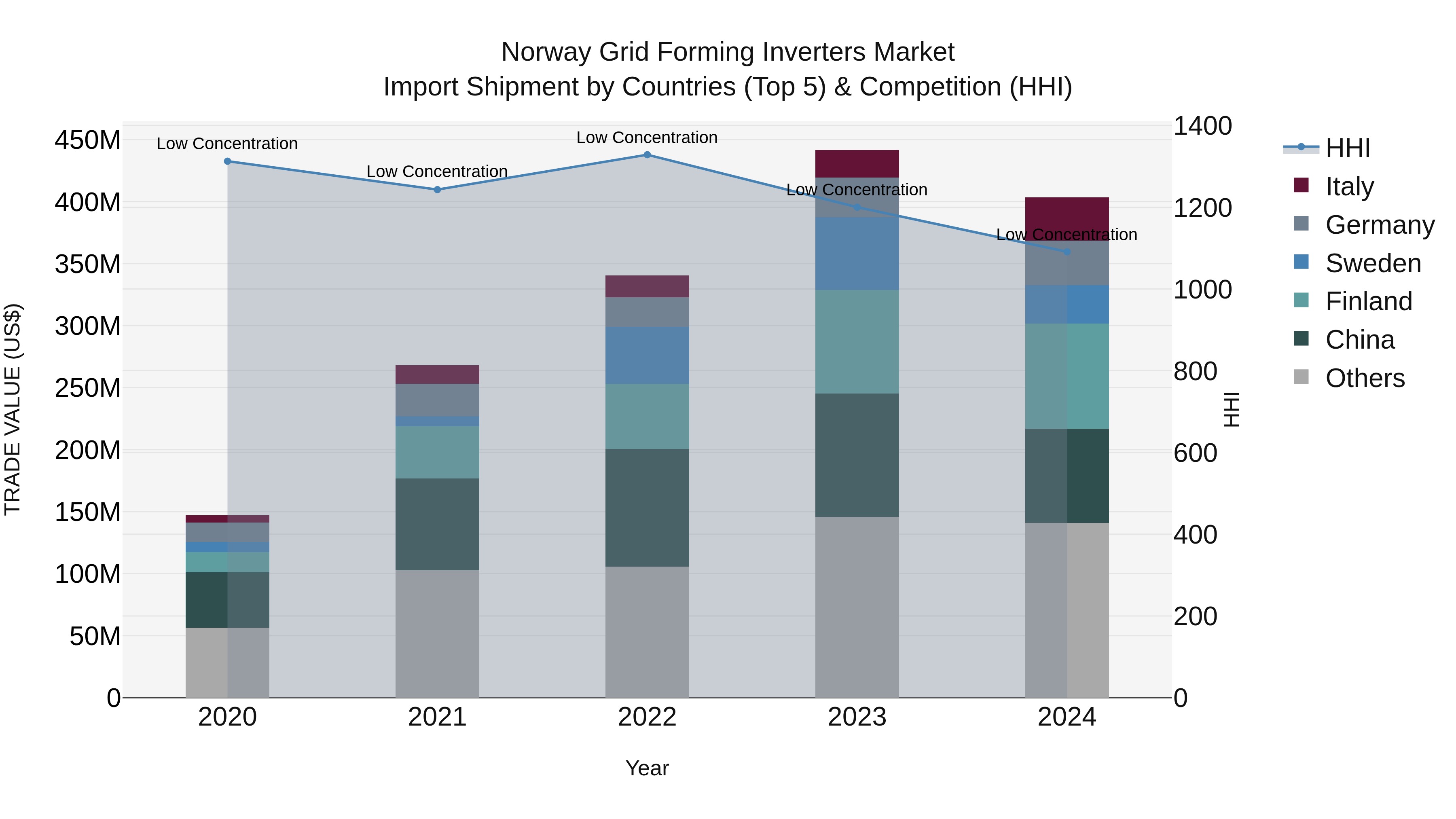
Task: Click the 2023 x-axis label
Action: (857, 717)
